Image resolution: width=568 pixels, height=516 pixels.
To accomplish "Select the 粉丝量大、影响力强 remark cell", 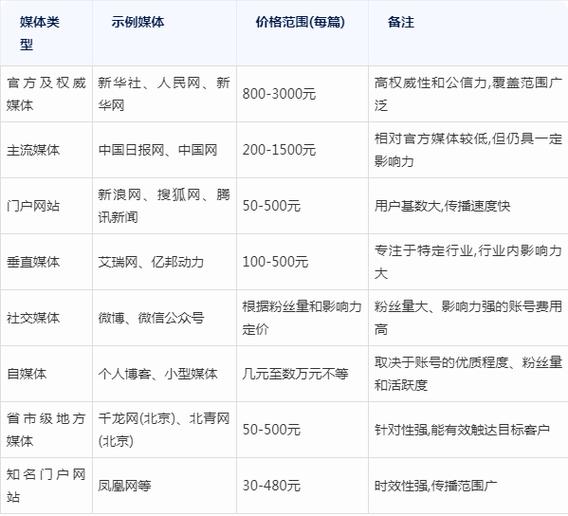I will pyautogui.click(x=468, y=318).
